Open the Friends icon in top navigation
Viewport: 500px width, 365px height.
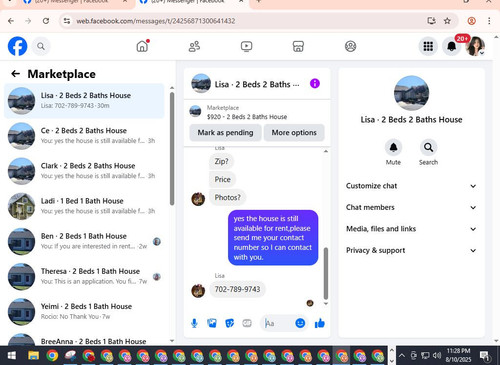194,46
